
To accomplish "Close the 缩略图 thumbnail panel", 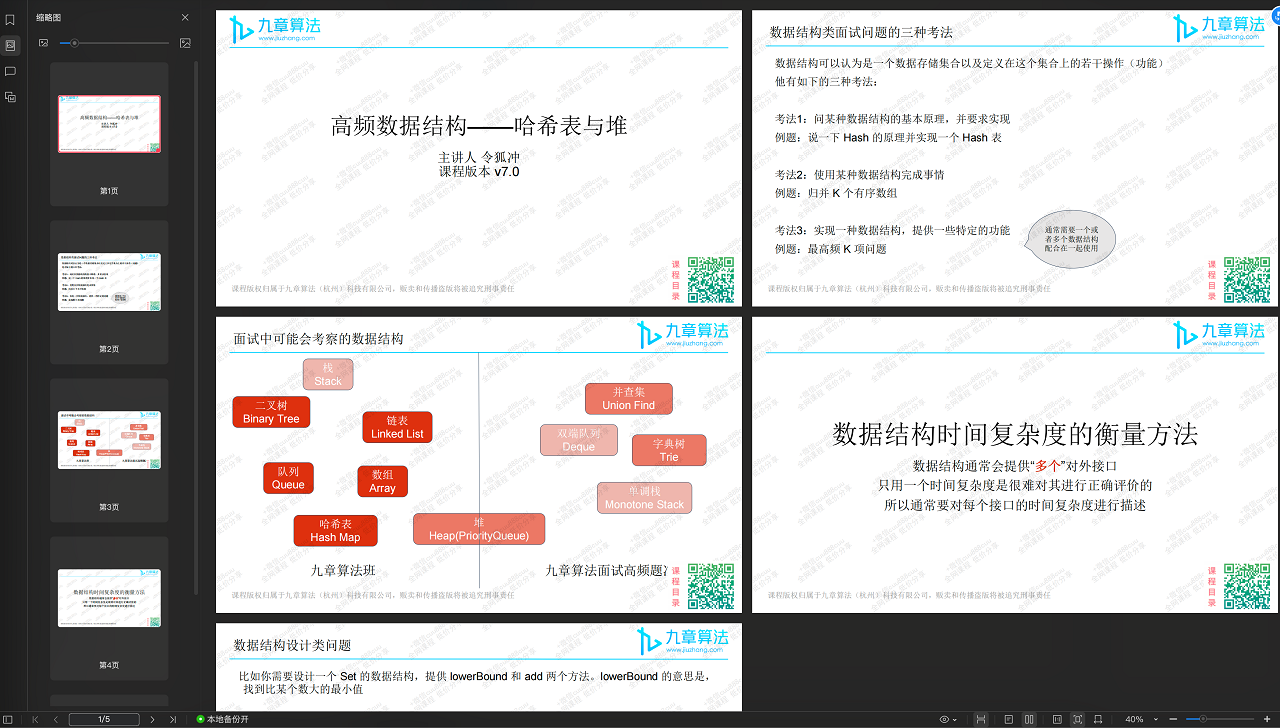I will point(185,17).
